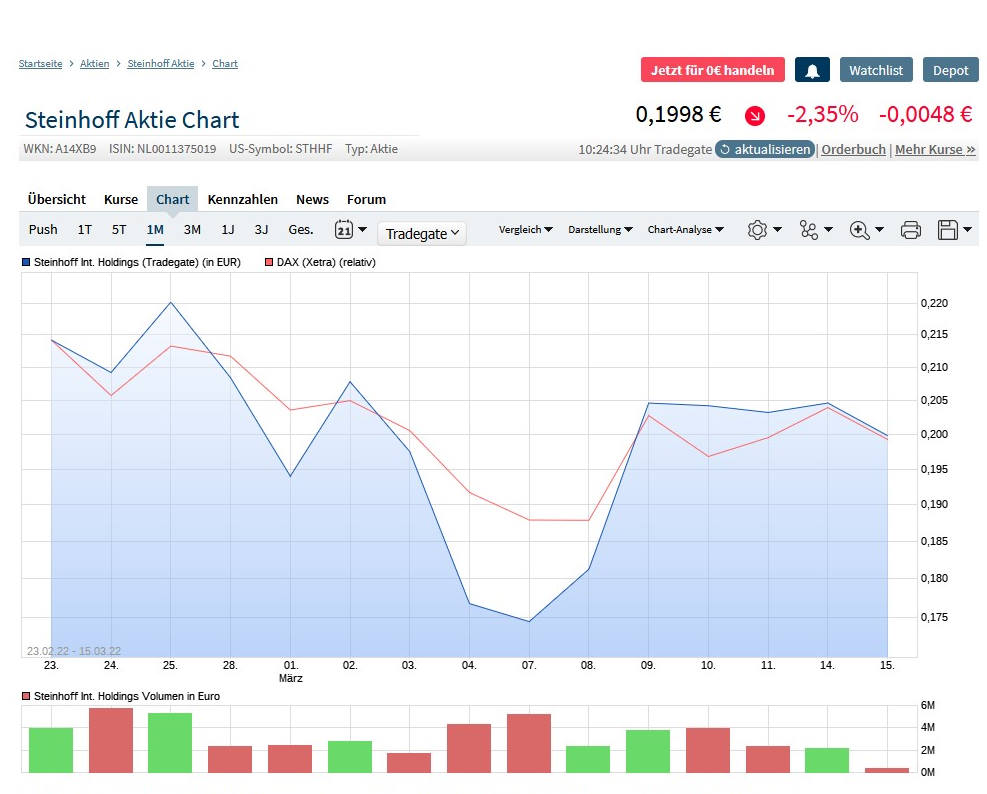
Task: Click the volume bar for 09.
Action: click(648, 751)
